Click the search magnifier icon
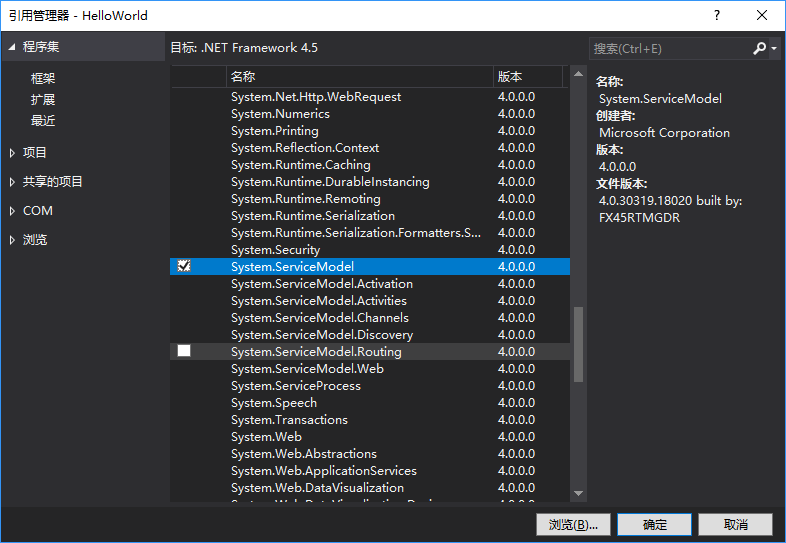This screenshot has width=786, height=543. pos(759,48)
